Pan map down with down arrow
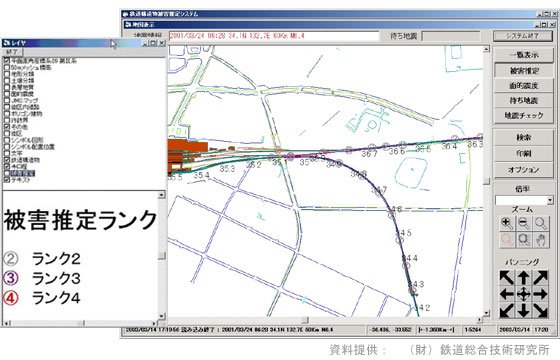 pos(524,310)
